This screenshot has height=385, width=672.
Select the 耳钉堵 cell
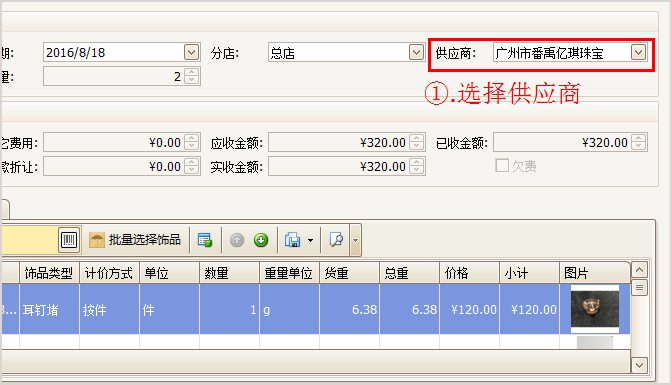[49, 309]
